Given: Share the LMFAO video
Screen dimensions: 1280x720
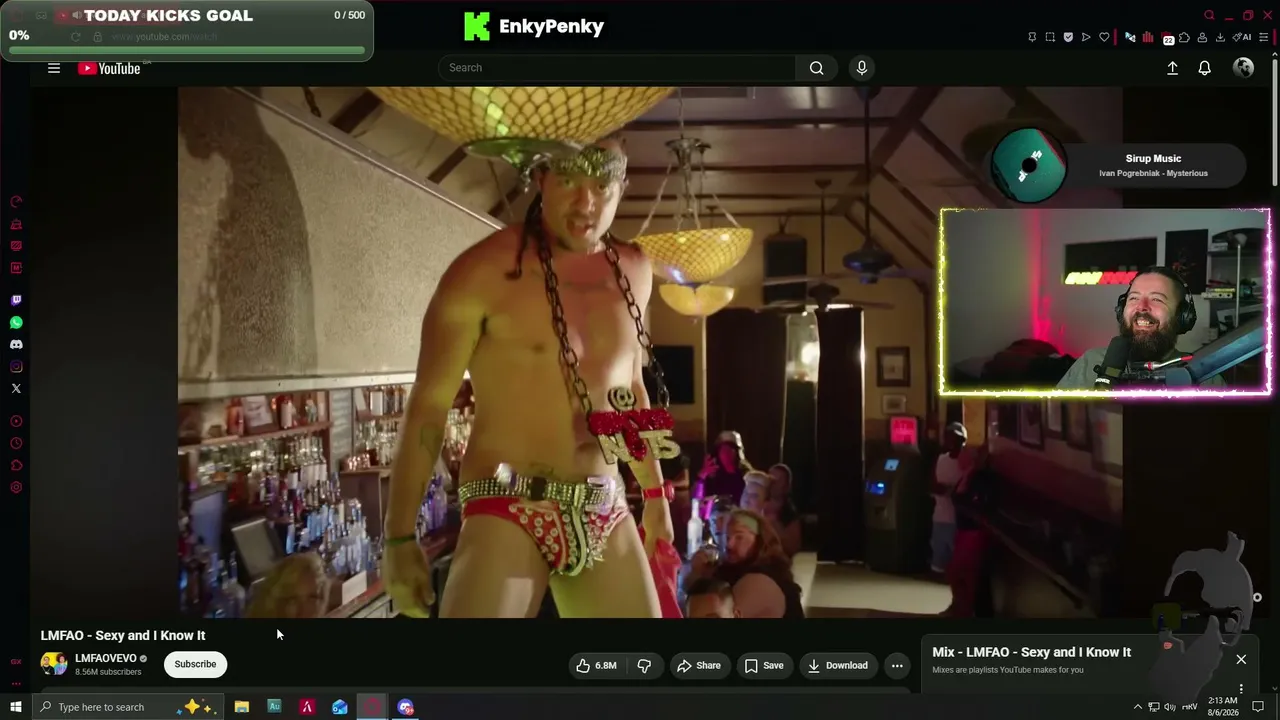Looking at the screenshot, I should coord(698,666).
